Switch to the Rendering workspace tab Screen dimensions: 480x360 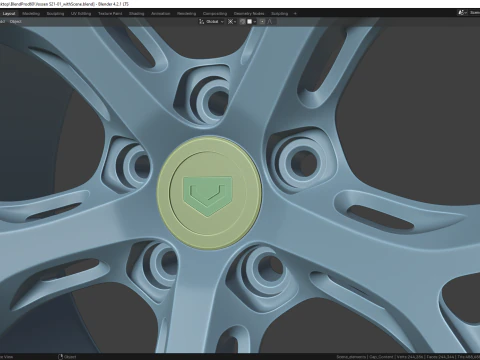[x=187, y=14]
